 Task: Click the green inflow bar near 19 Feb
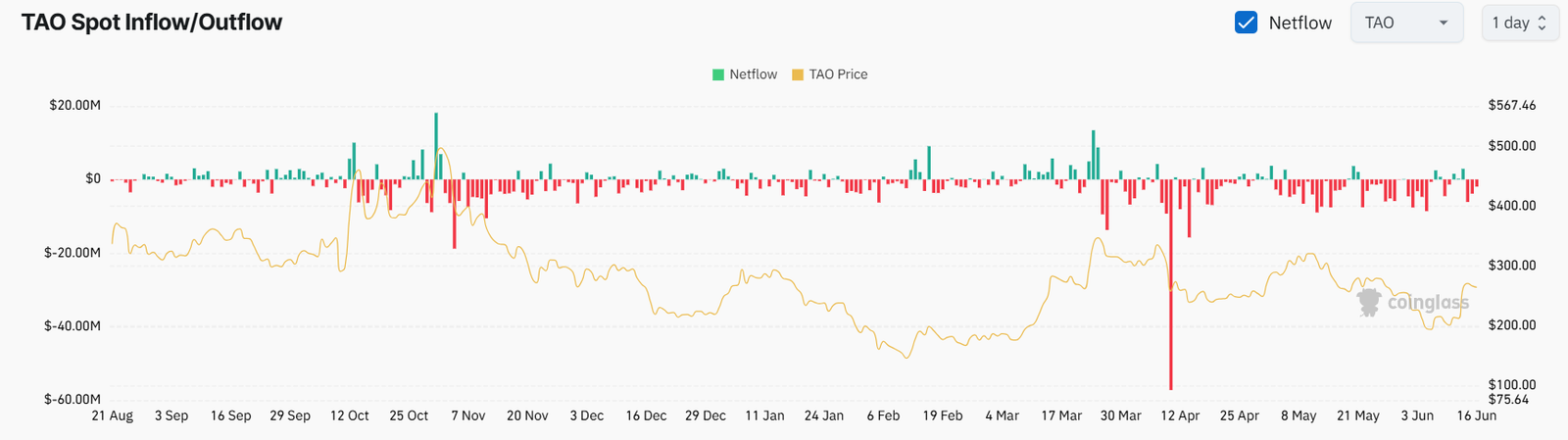tap(929, 163)
